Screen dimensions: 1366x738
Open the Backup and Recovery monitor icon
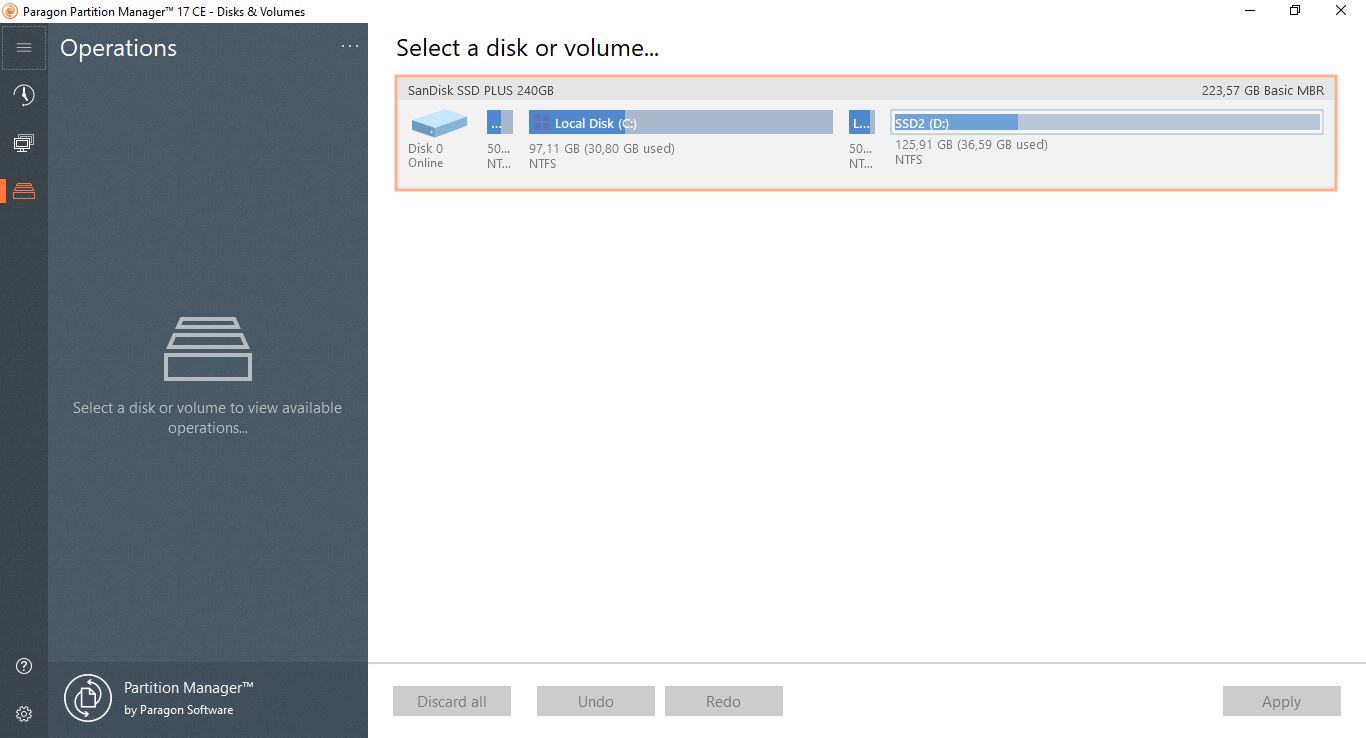click(x=24, y=143)
